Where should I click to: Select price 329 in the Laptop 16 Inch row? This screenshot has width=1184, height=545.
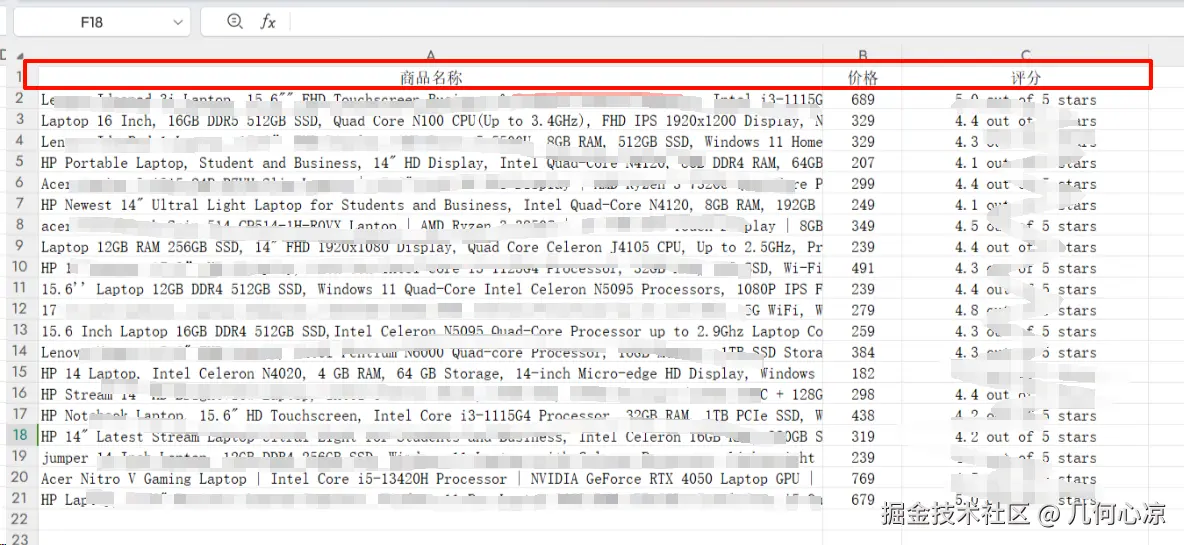[862, 121]
